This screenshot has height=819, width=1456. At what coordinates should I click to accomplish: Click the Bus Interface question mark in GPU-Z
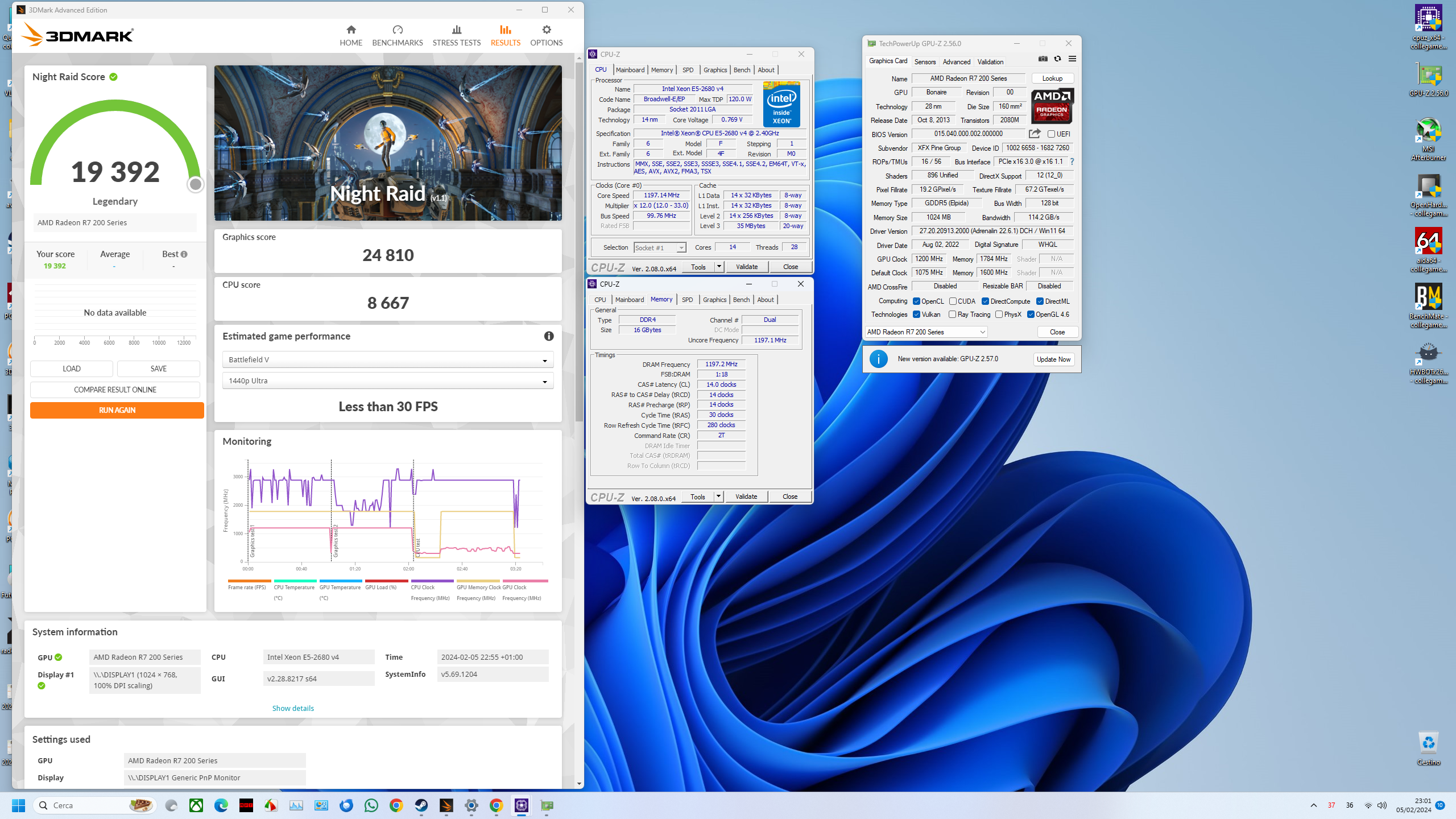(1072, 162)
